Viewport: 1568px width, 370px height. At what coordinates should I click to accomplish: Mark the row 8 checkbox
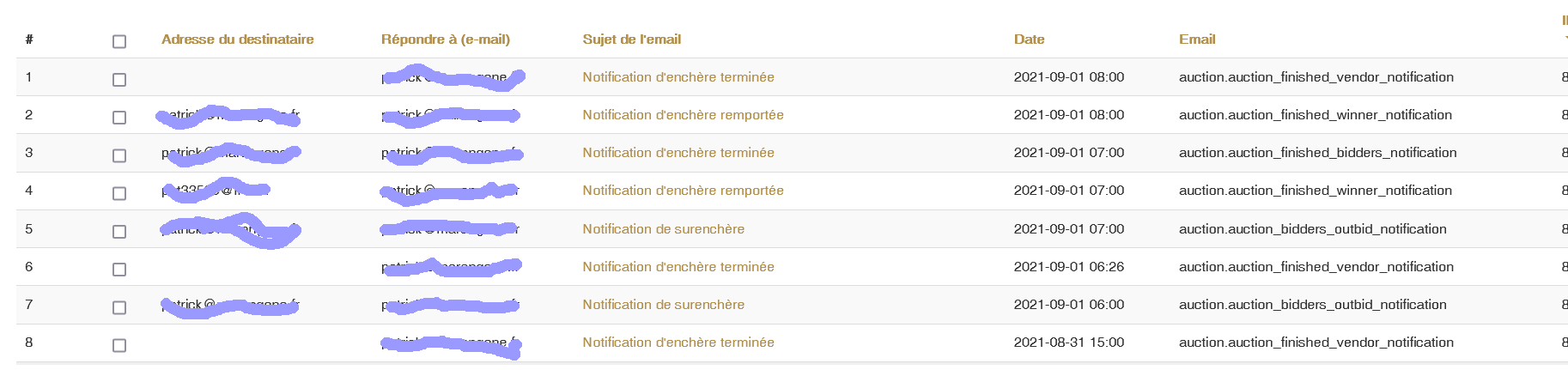pyautogui.click(x=119, y=345)
